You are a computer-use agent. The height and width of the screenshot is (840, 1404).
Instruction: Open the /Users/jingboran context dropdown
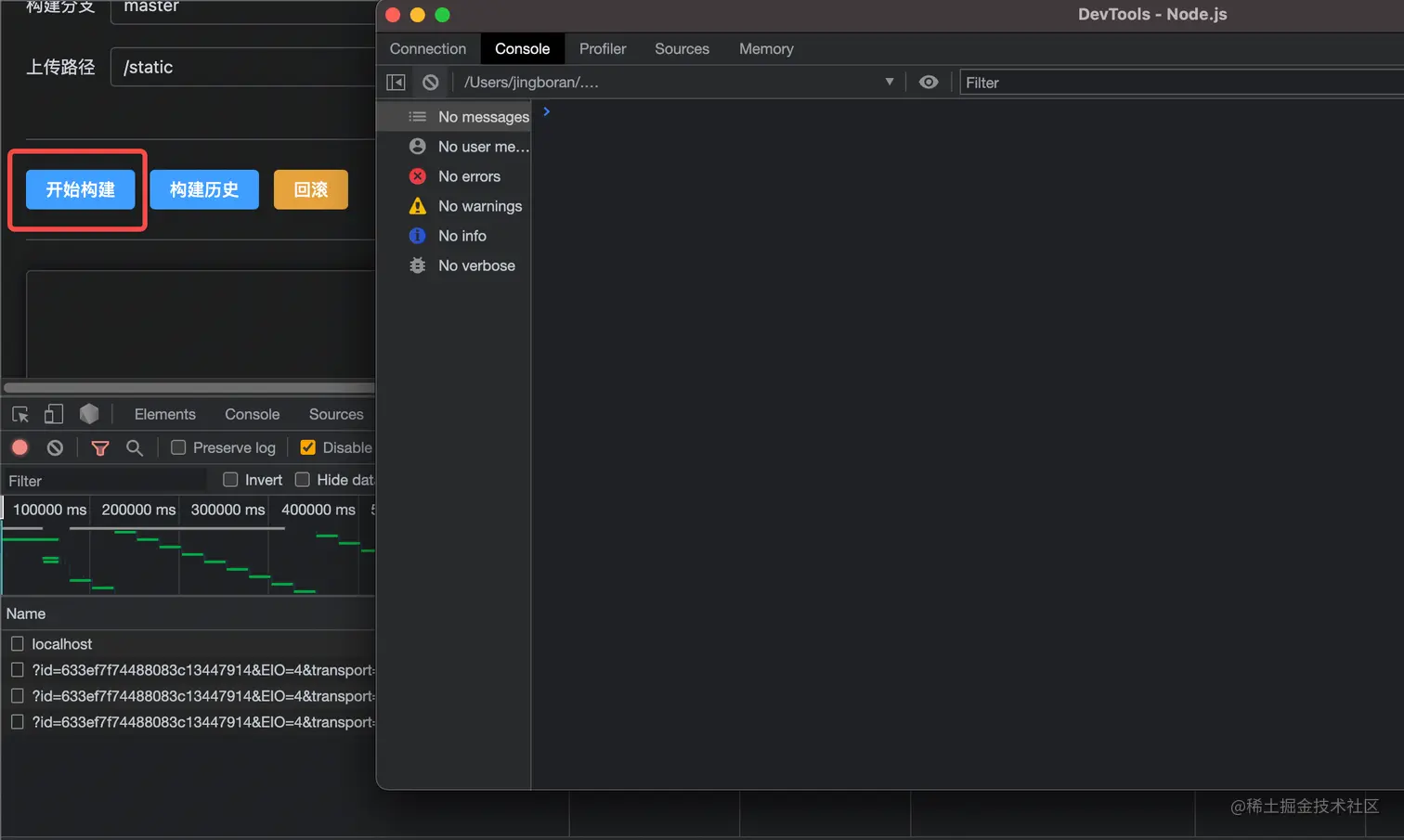[x=679, y=83]
